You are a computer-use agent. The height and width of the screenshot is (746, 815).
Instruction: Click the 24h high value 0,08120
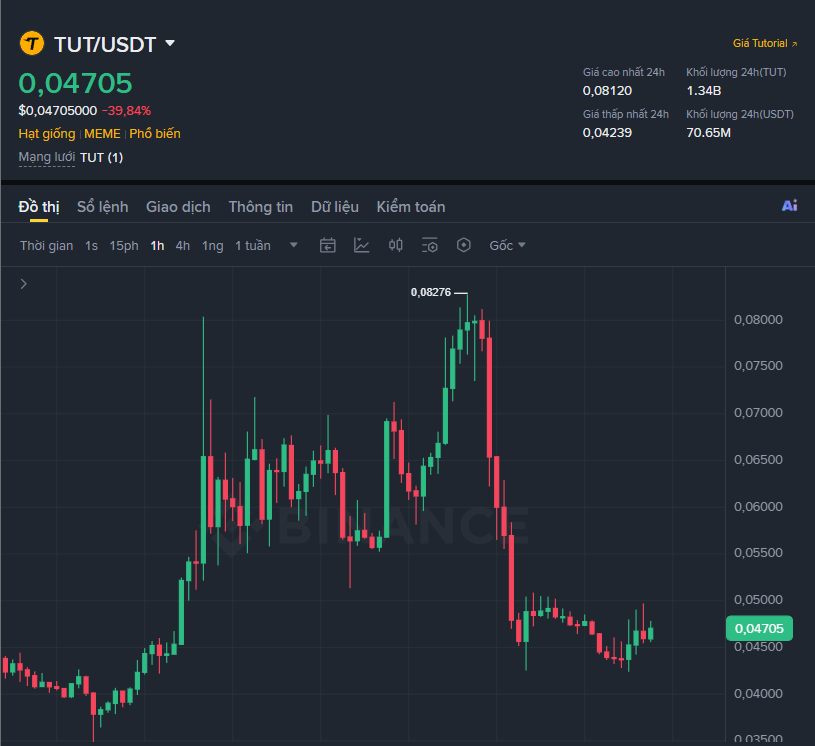[607, 91]
